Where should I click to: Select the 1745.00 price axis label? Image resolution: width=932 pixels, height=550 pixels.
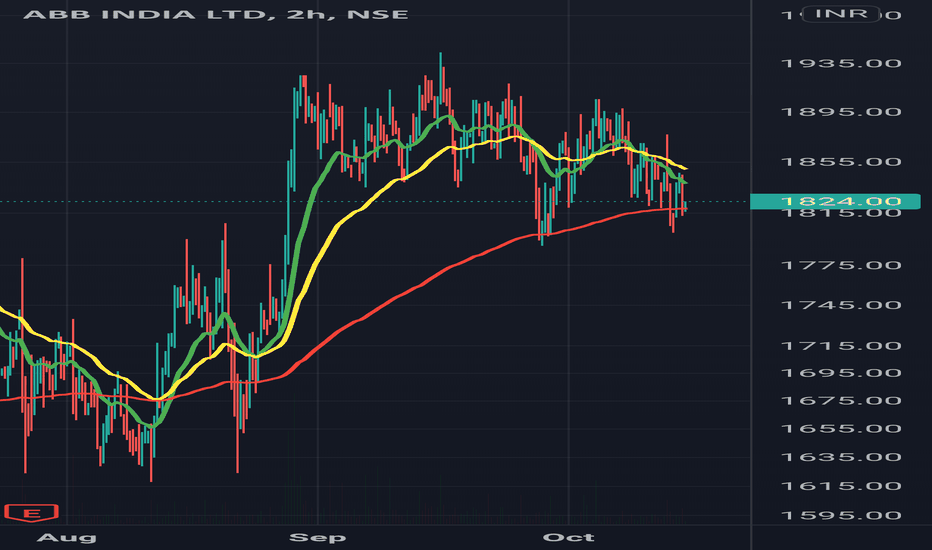(x=841, y=305)
